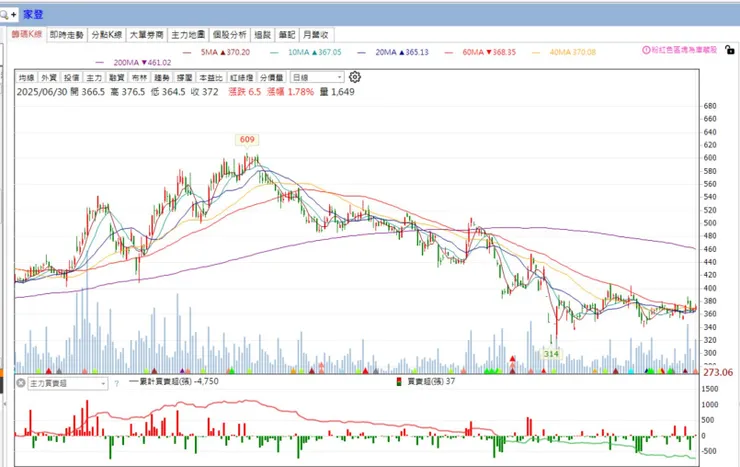
Task: Open the 主力買賣超 indicator dropdown
Action: pyautogui.click(x=67, y=384)
